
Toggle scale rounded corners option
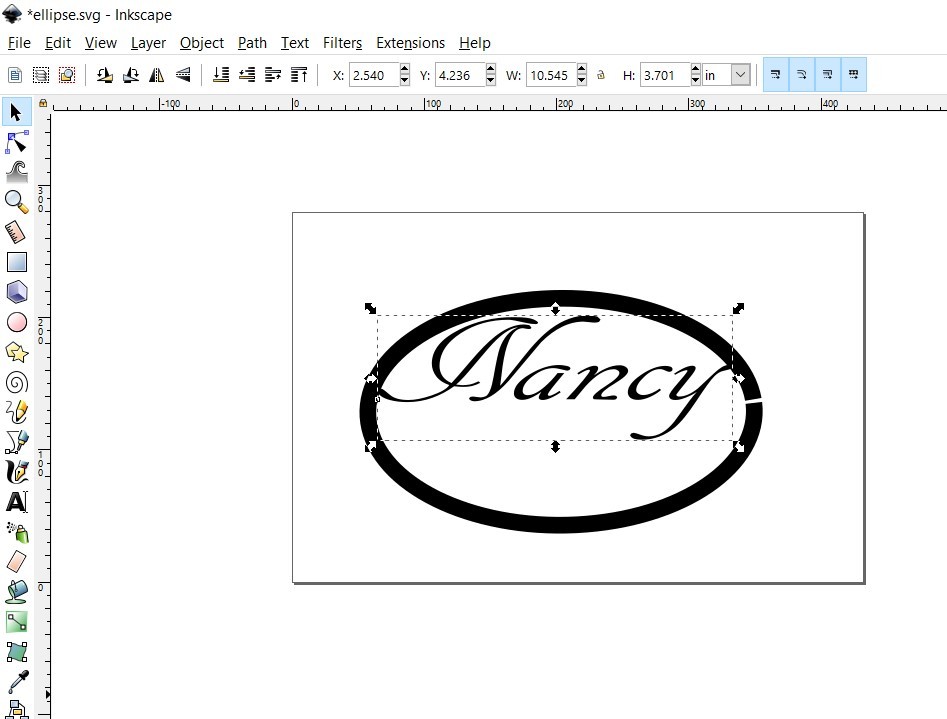pos(801,75)
